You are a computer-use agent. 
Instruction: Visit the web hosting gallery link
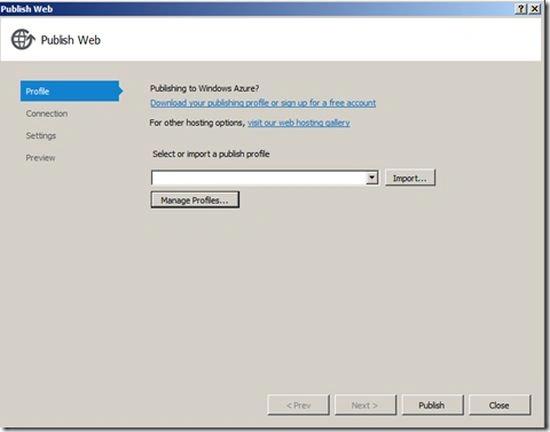(x=299, y=123)
